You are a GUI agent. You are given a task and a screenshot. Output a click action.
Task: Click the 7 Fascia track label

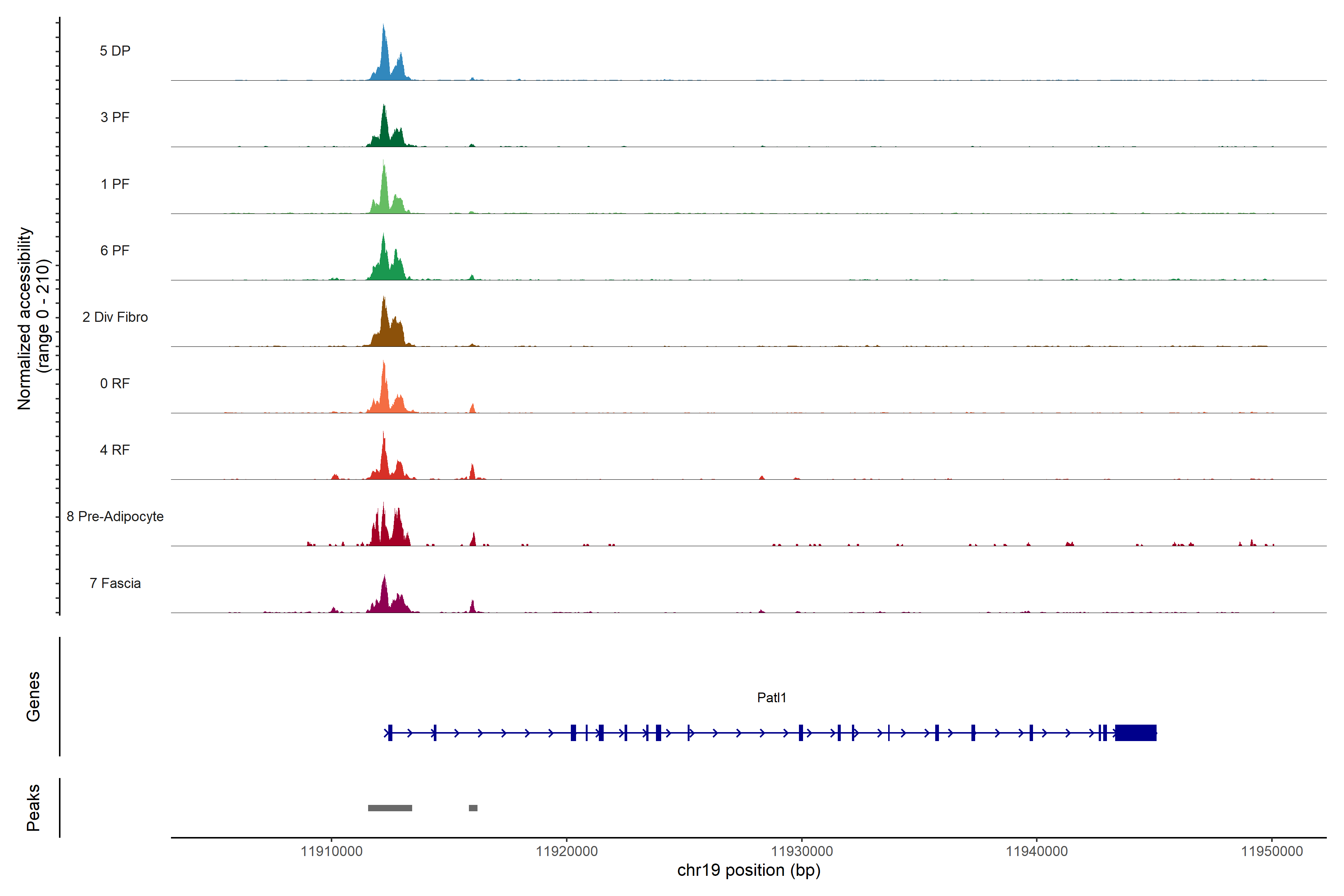tap(115, 583)
